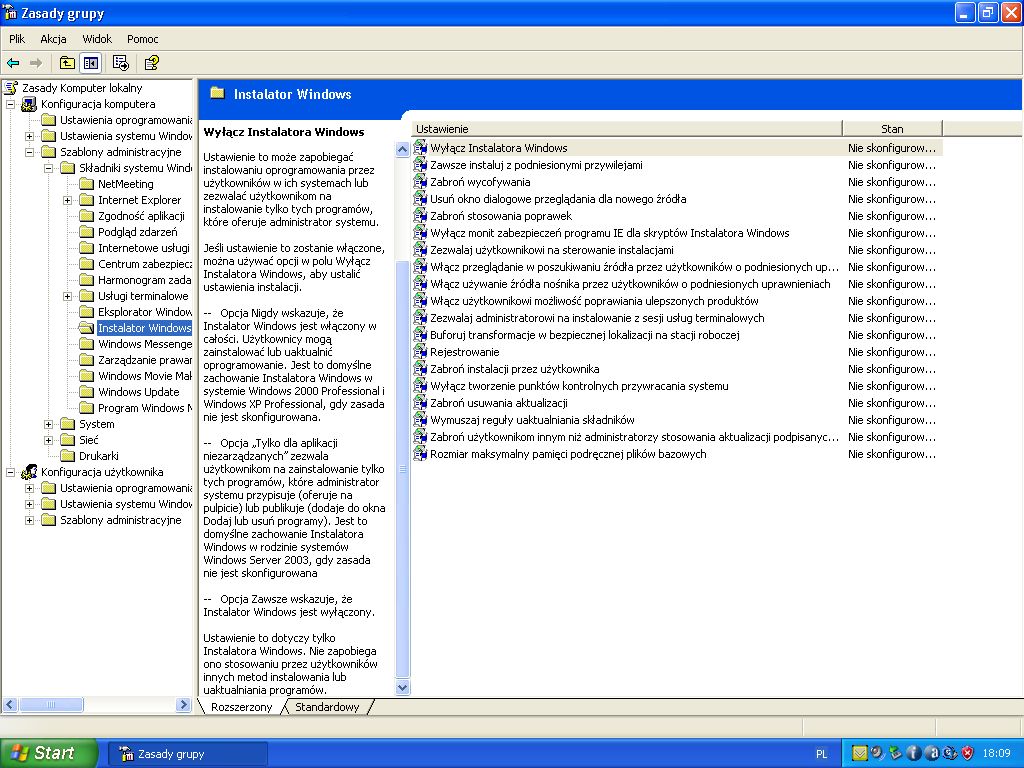Image resolution: width=1024 pixels, height=768 pixels.
Task: Select Zezwalaj użytkownikowi na sterowanie instalacjami
Action: [552, 250]
